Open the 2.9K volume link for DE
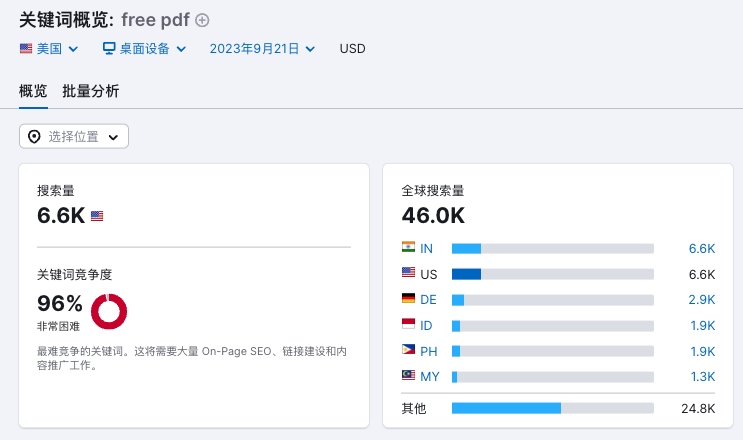This screenshot has height=440, width=743. [701, 299]
